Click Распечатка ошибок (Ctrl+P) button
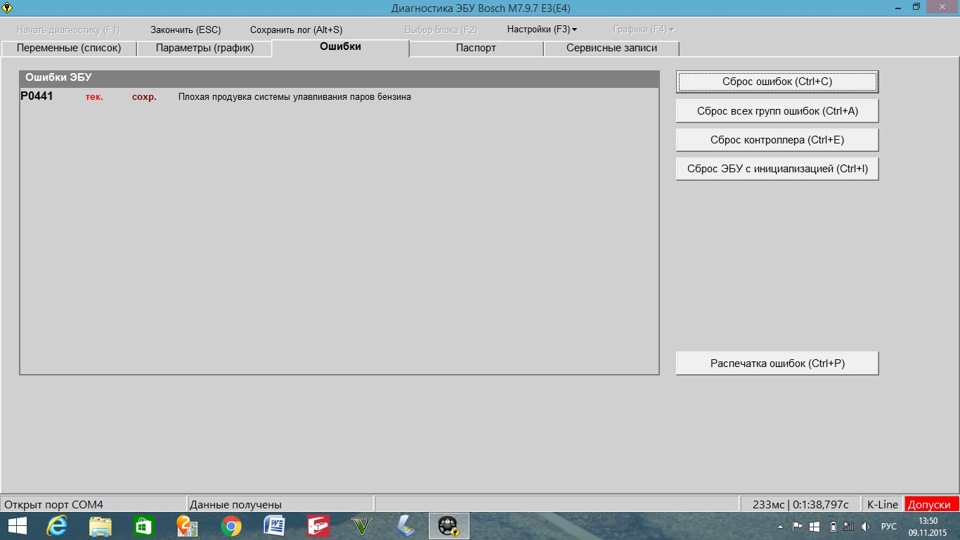Image resolution: width=960 pixels, height=540 pixels. point(777,363)
